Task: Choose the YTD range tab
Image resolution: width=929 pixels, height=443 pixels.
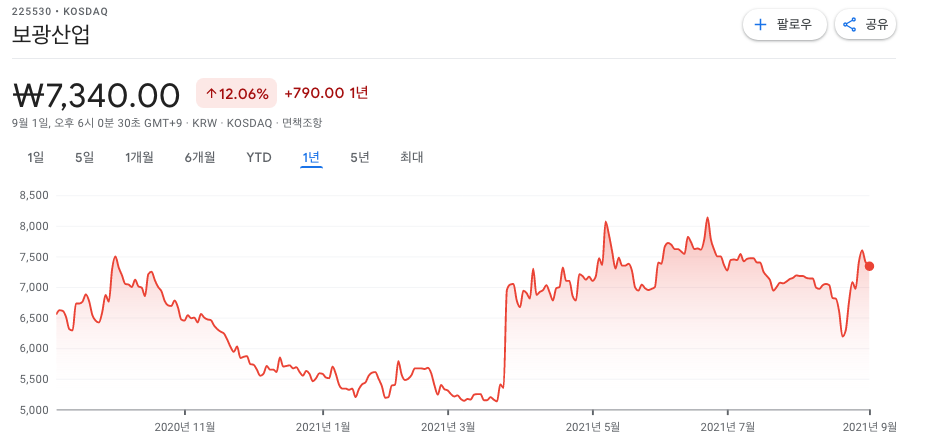Action: 259,158
